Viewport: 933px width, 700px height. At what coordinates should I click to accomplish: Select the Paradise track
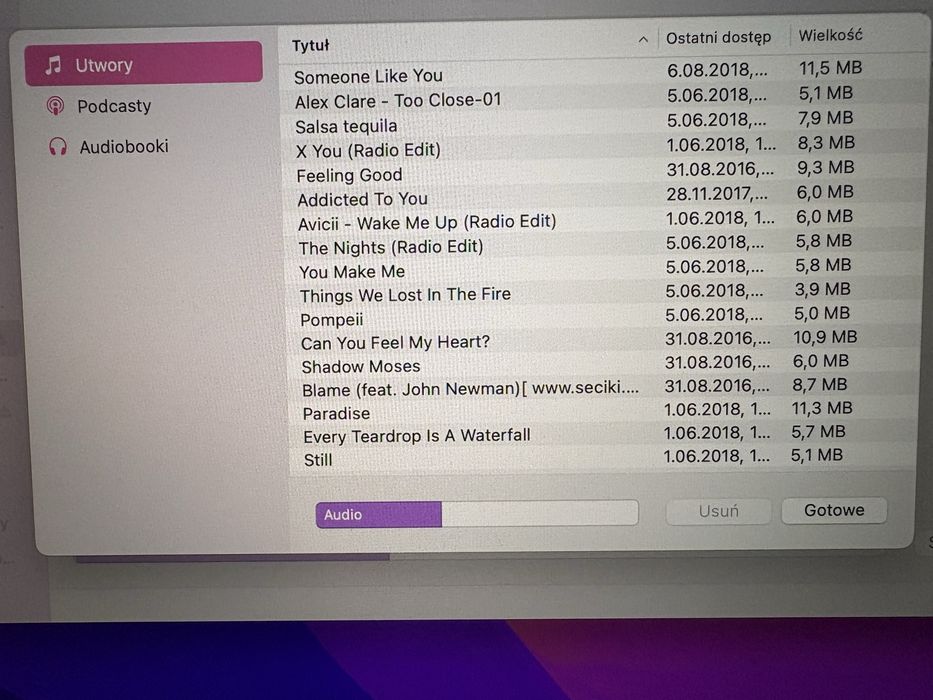(601, 411)
